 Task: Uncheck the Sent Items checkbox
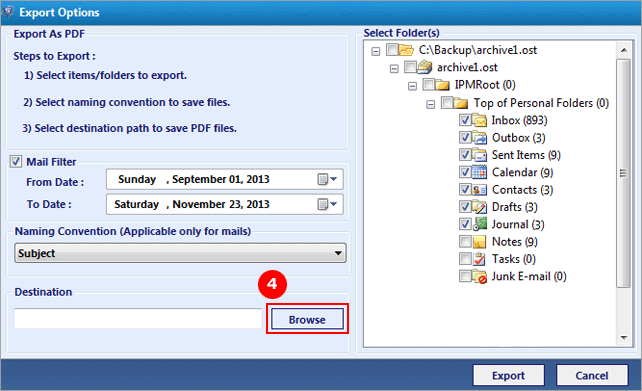465,155
